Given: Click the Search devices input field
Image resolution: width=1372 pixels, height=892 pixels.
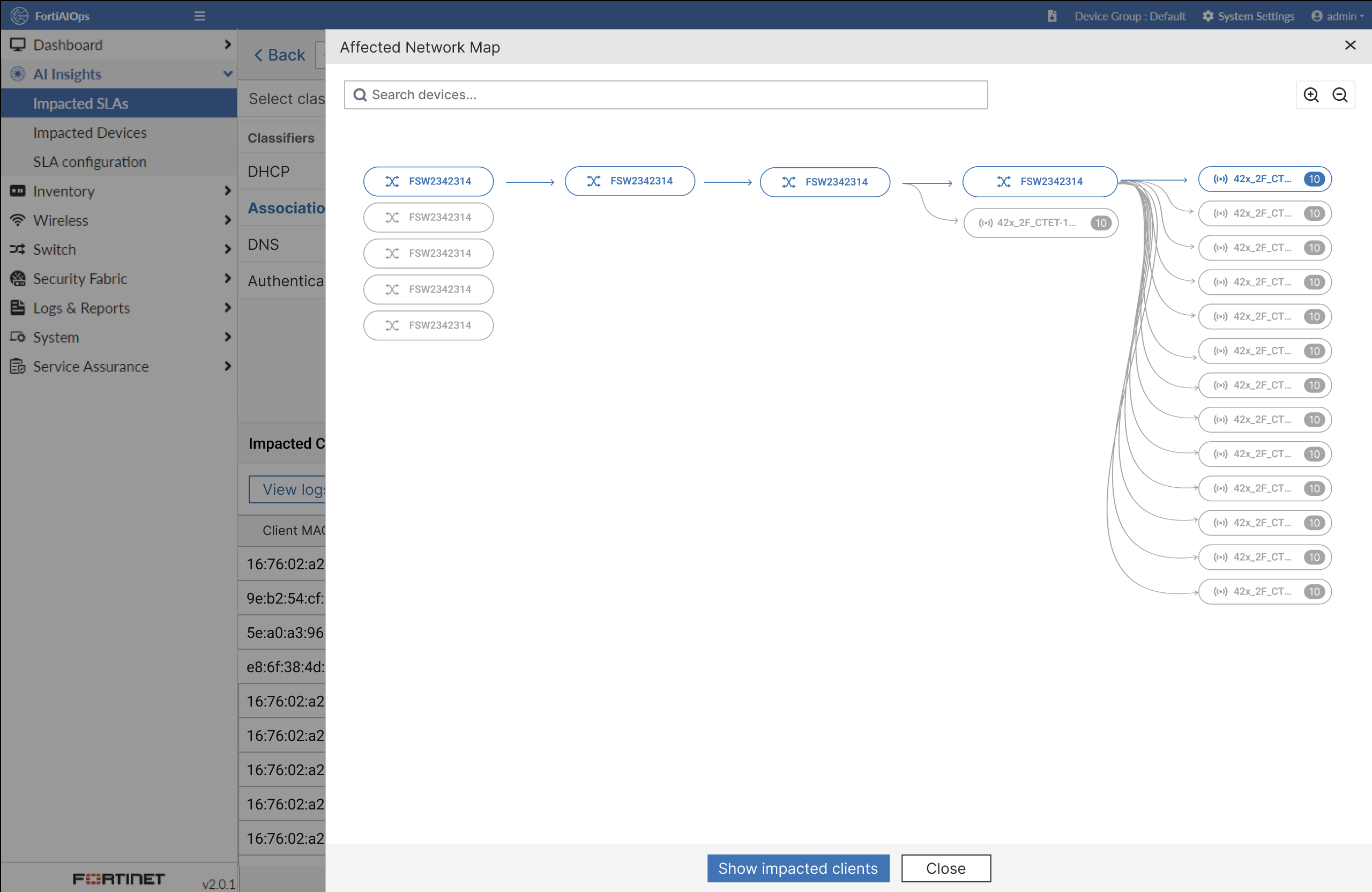Looking at the screenshot, I should 666,94.
